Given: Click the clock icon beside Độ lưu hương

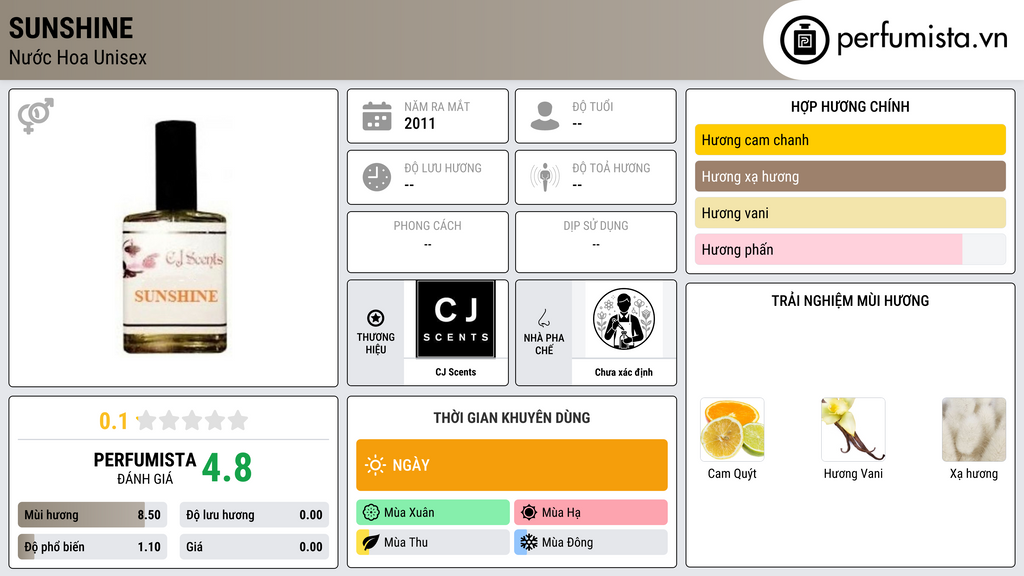Looking at the screenshot, I should 377,177.
